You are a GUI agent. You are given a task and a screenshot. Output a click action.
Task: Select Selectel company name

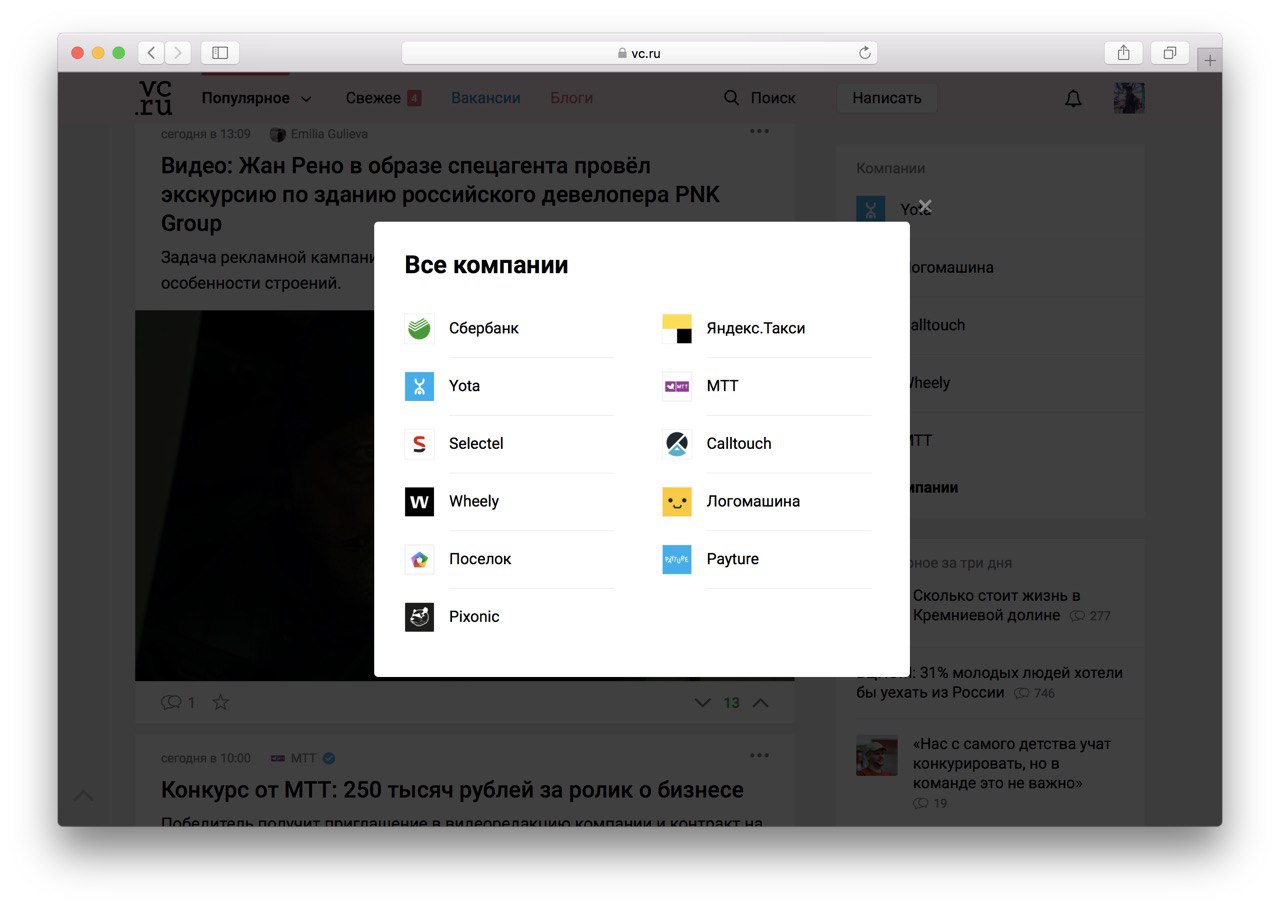[x=476, y=444]
